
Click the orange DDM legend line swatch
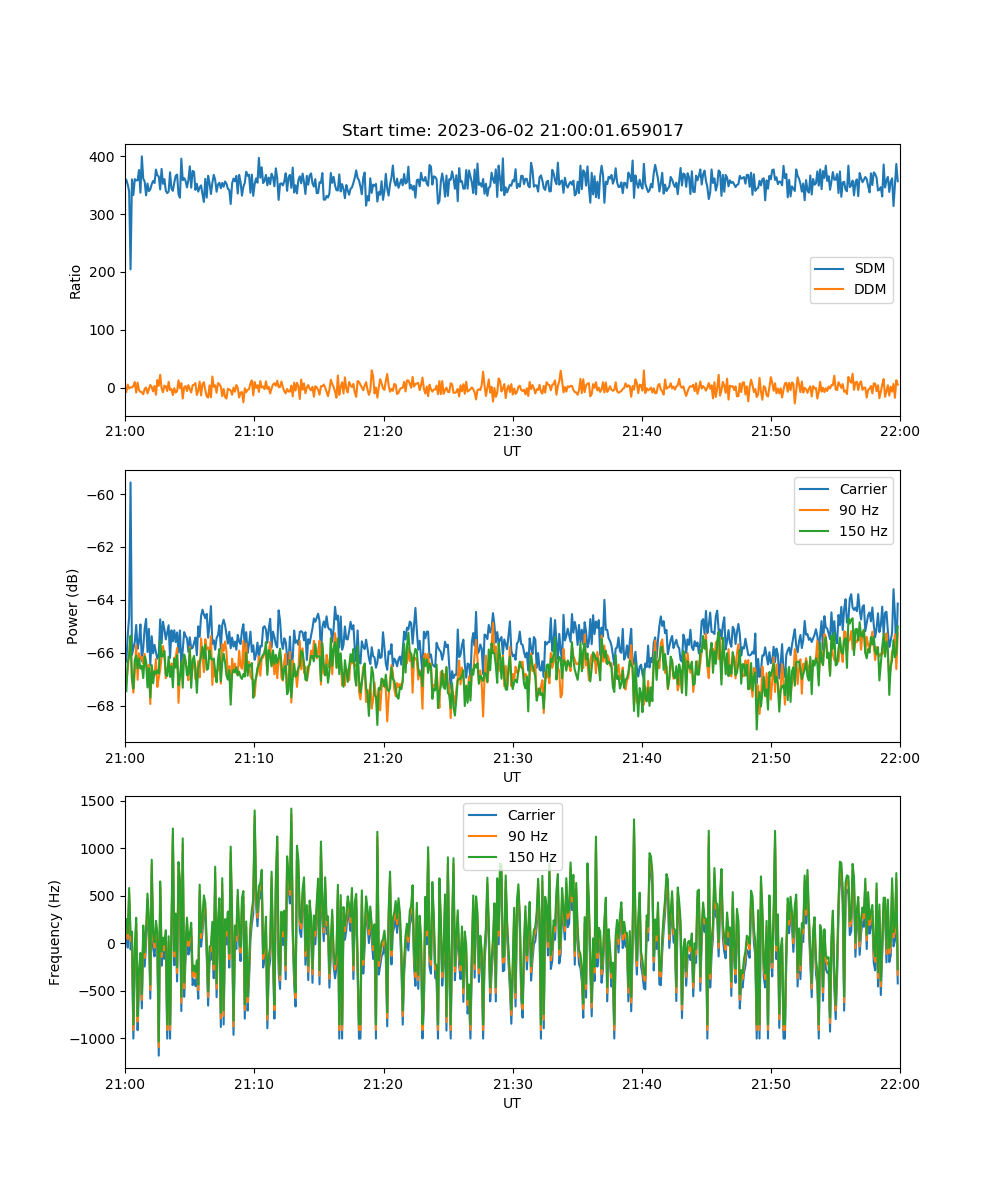click(831, 290)
